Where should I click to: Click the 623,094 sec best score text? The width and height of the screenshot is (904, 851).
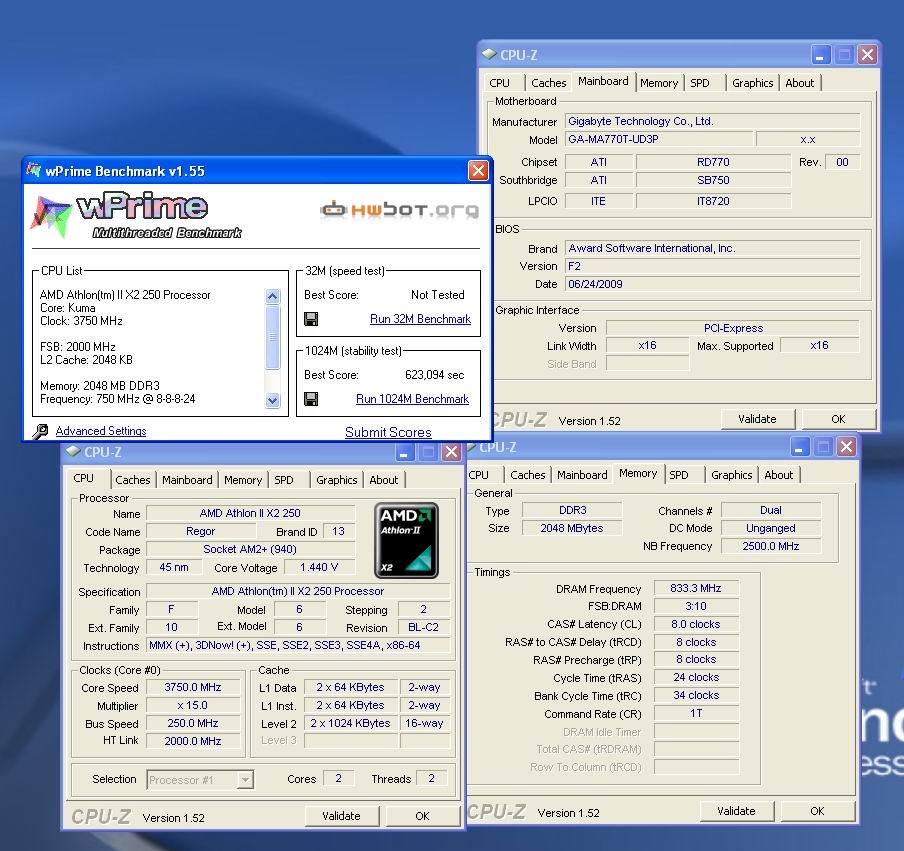[x=434, y=375]
